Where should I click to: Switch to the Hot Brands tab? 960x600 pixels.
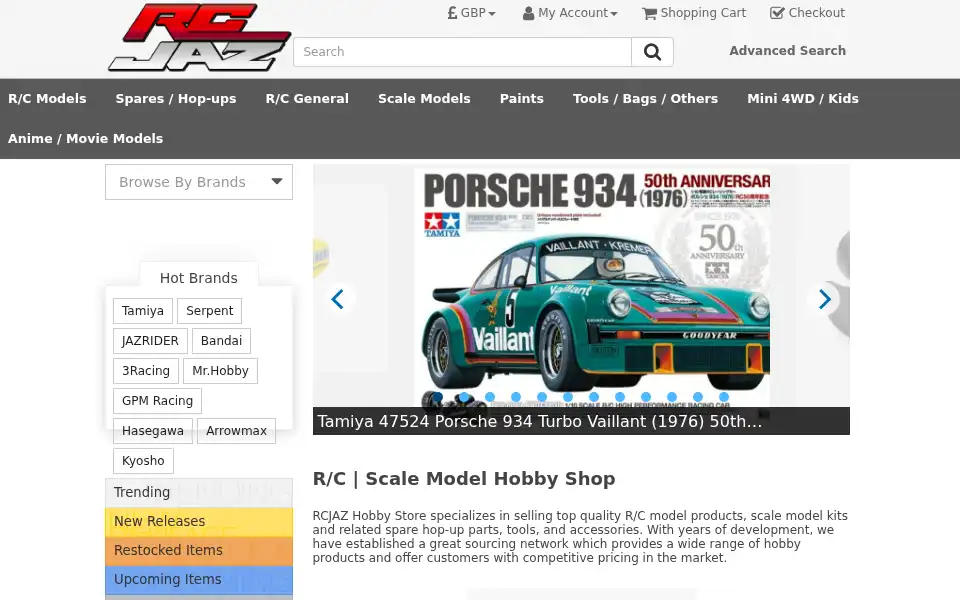click(x=198, y=277)
